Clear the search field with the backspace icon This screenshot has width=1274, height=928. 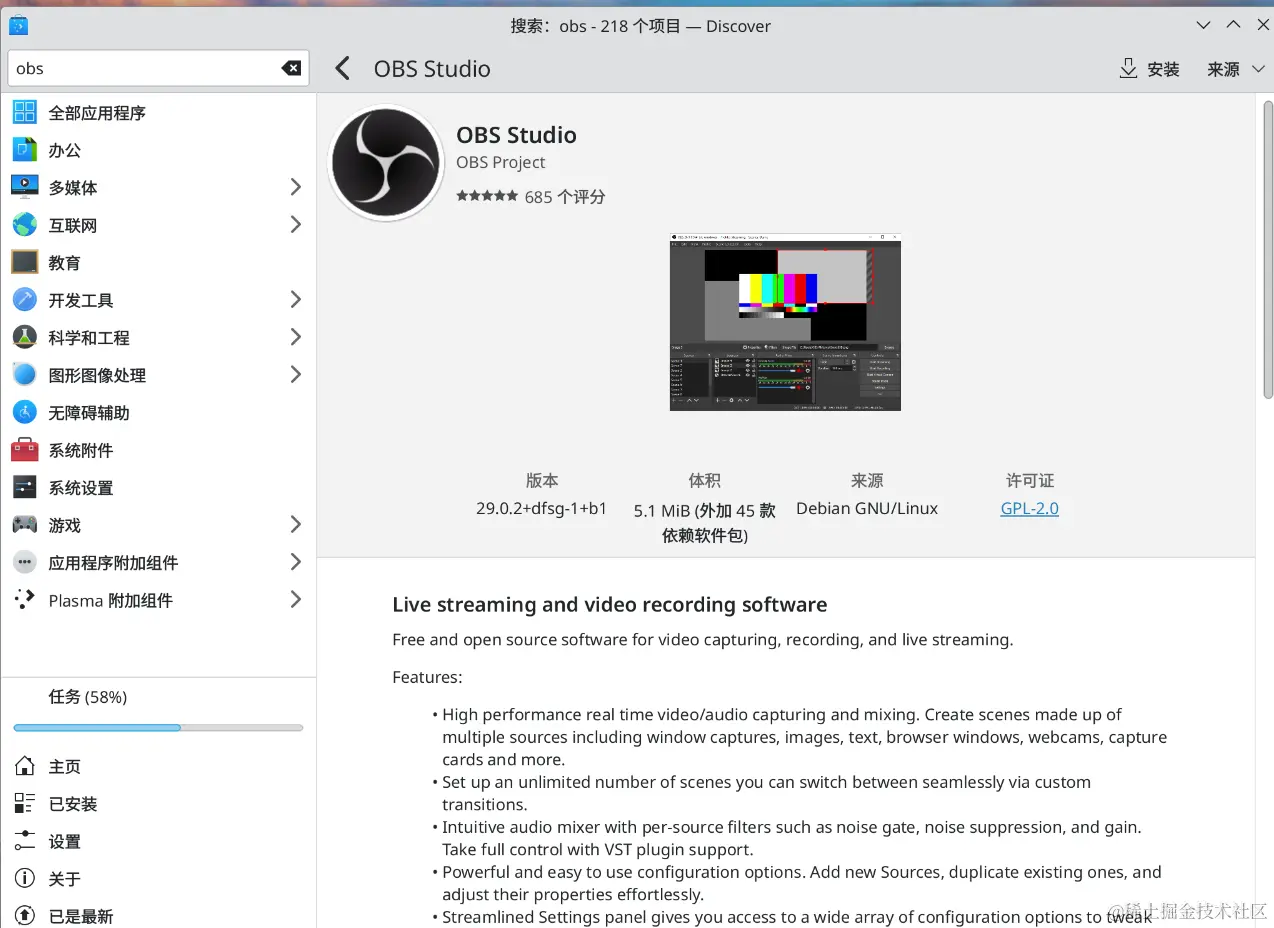pos(291,68)
